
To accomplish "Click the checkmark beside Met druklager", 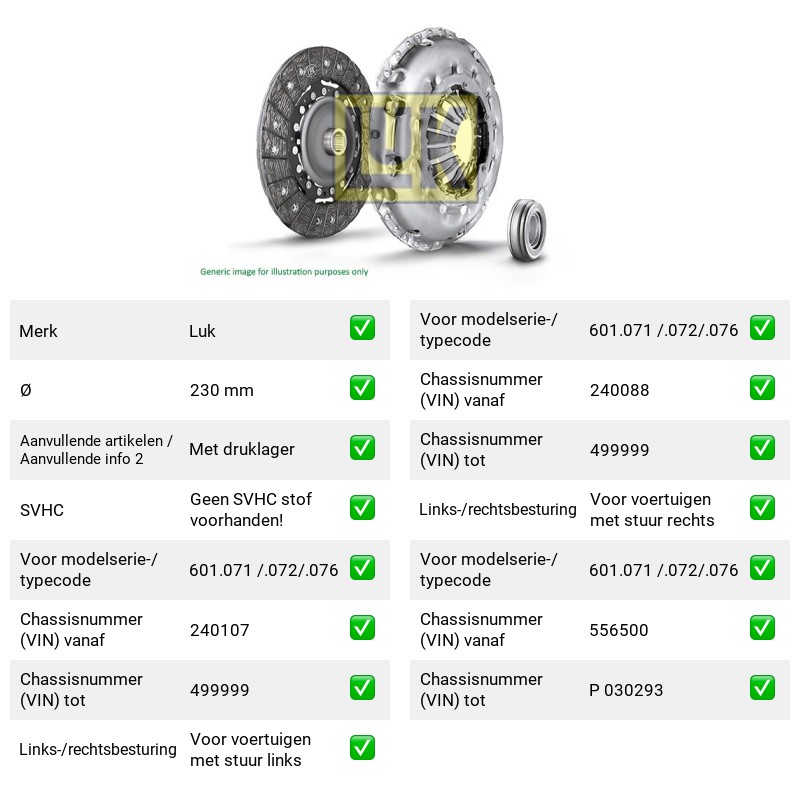I will tap(362, 447).
